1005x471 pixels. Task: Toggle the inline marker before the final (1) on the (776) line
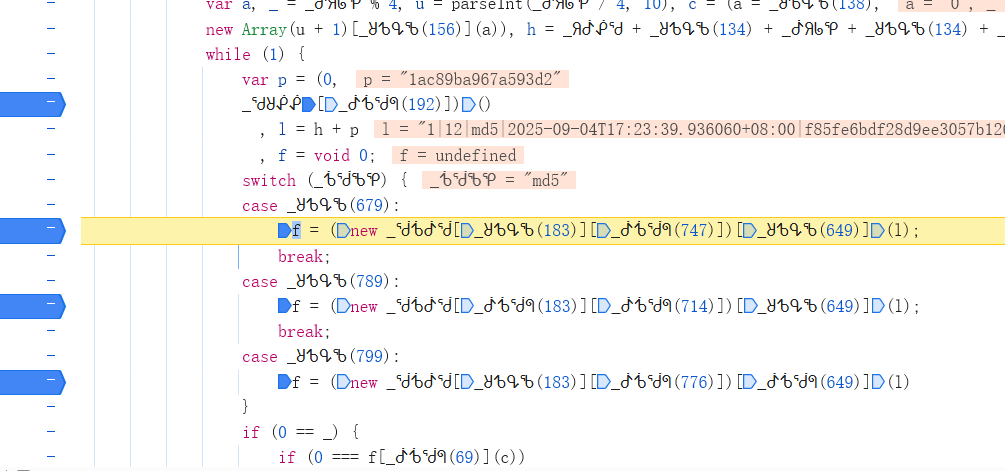[878, 382]
